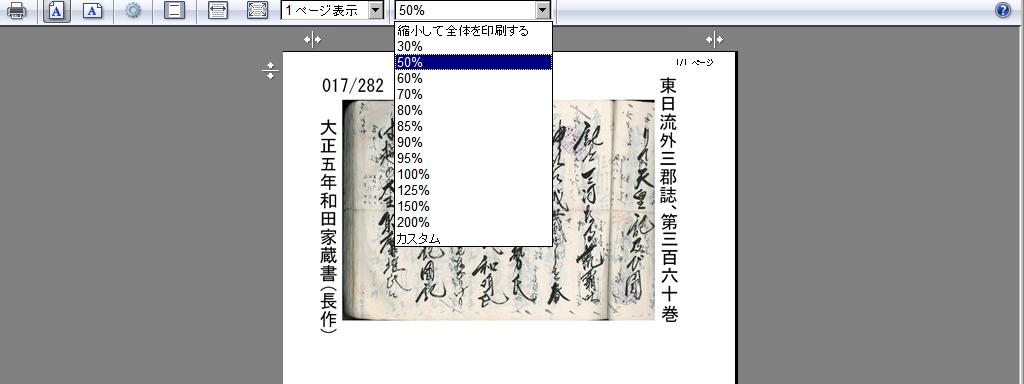
Task: Select Portrait orientation icon
Action: [x=57, y=10]
